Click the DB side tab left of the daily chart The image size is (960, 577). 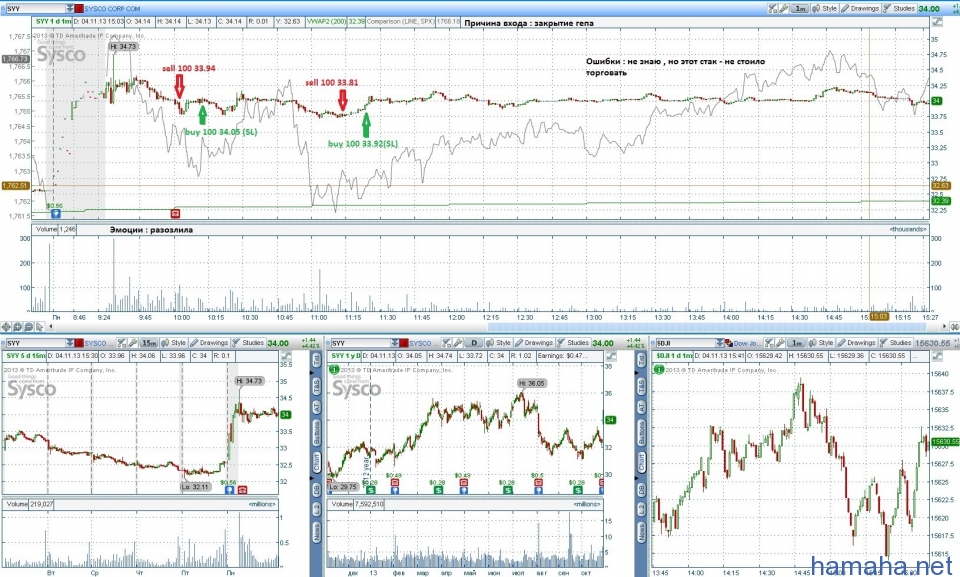coord(317,489)
